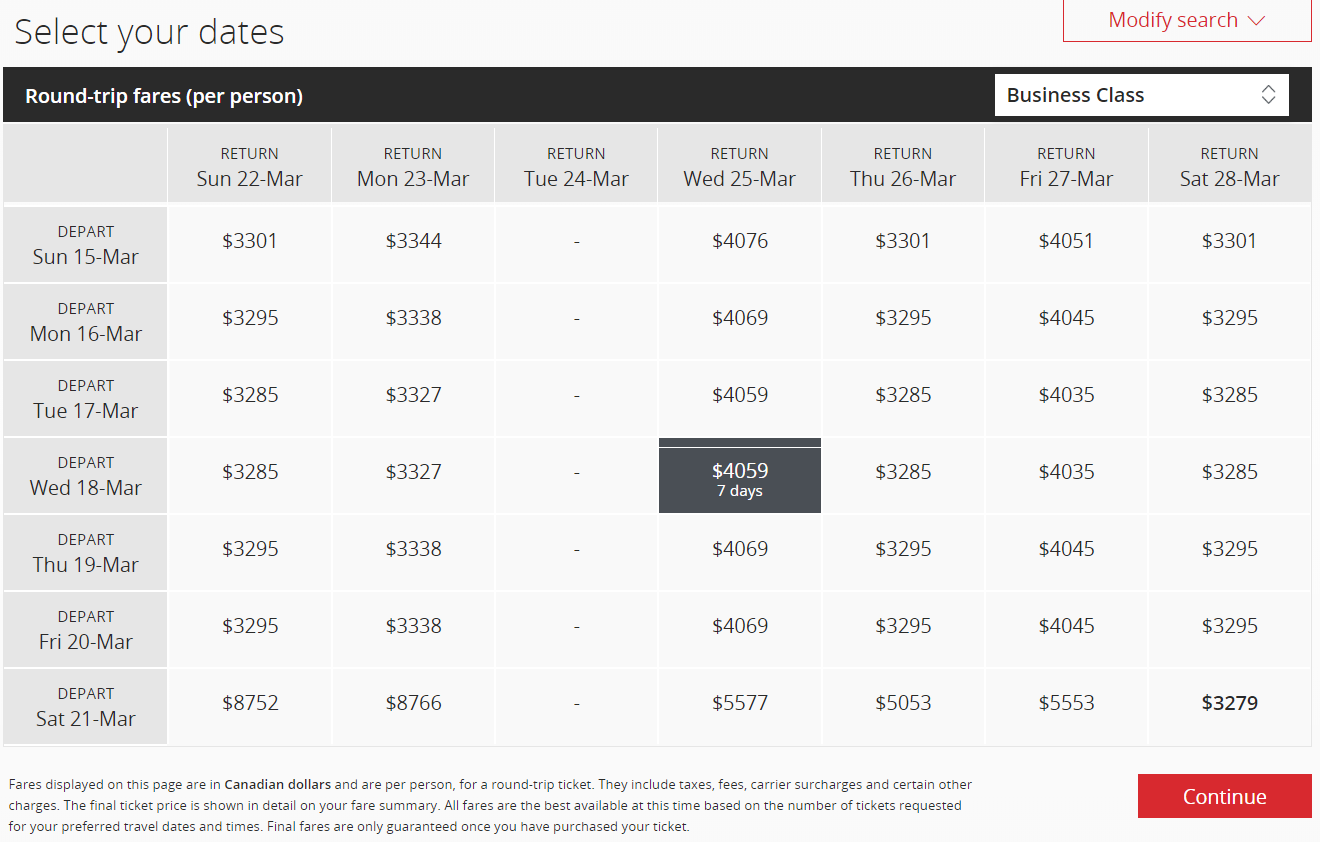Click the Return Wed 25-Mar column header
The height and width of the screenshot is (842, 1320).
click(x=740, y=167)
